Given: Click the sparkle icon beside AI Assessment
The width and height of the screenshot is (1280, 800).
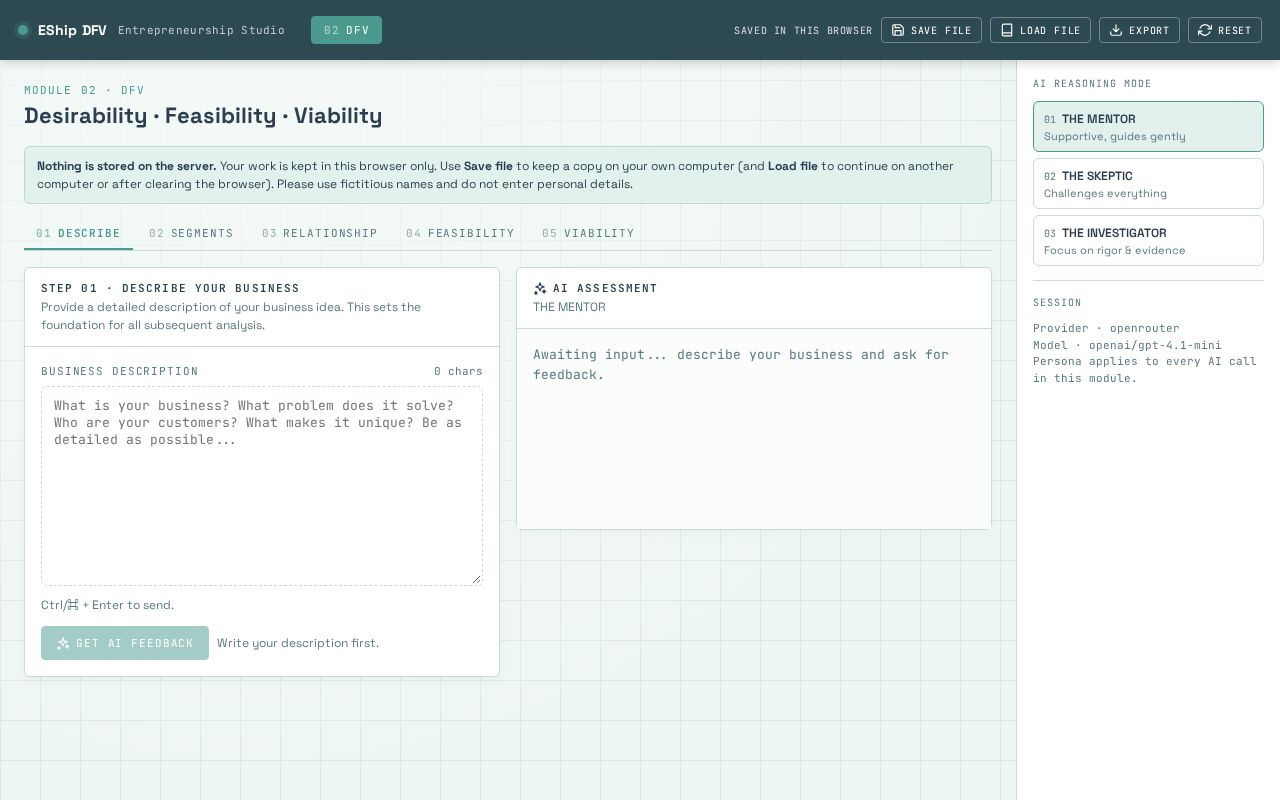Looking at the screenshot, I should (x=540, y=288).
